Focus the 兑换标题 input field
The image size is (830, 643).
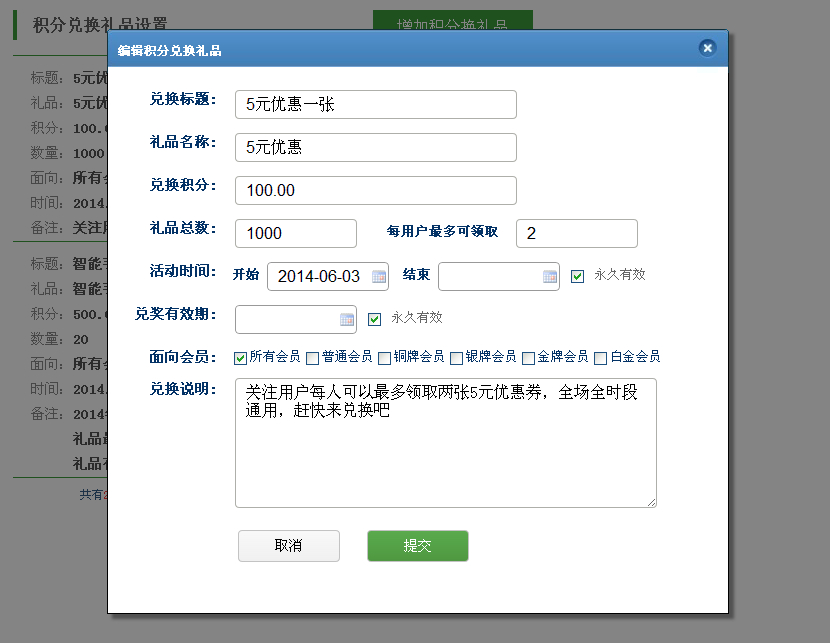376,104
